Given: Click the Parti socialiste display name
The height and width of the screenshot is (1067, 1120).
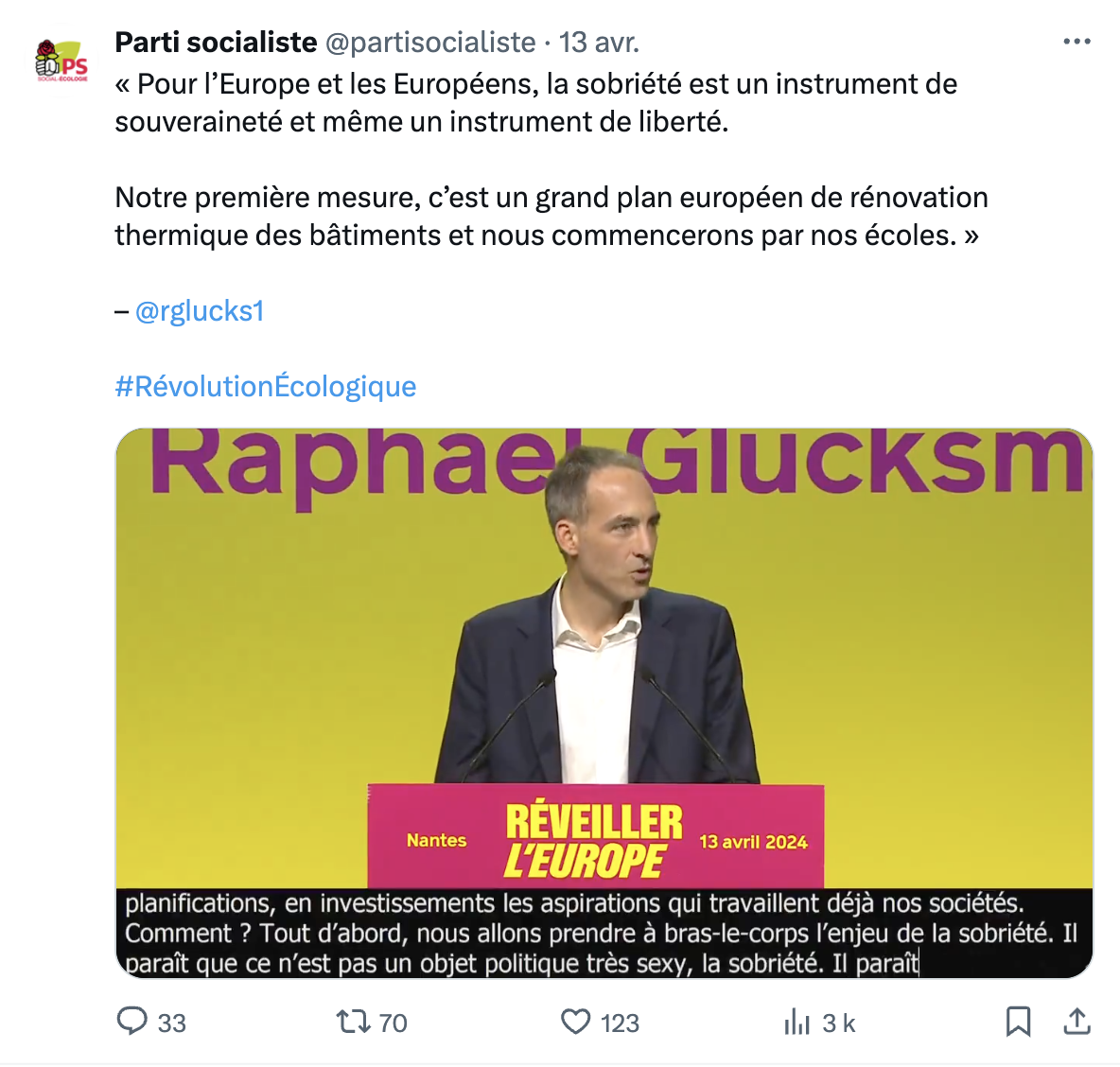Looking at the screenshot, I should pyautogui.click(x=216, y=43).
